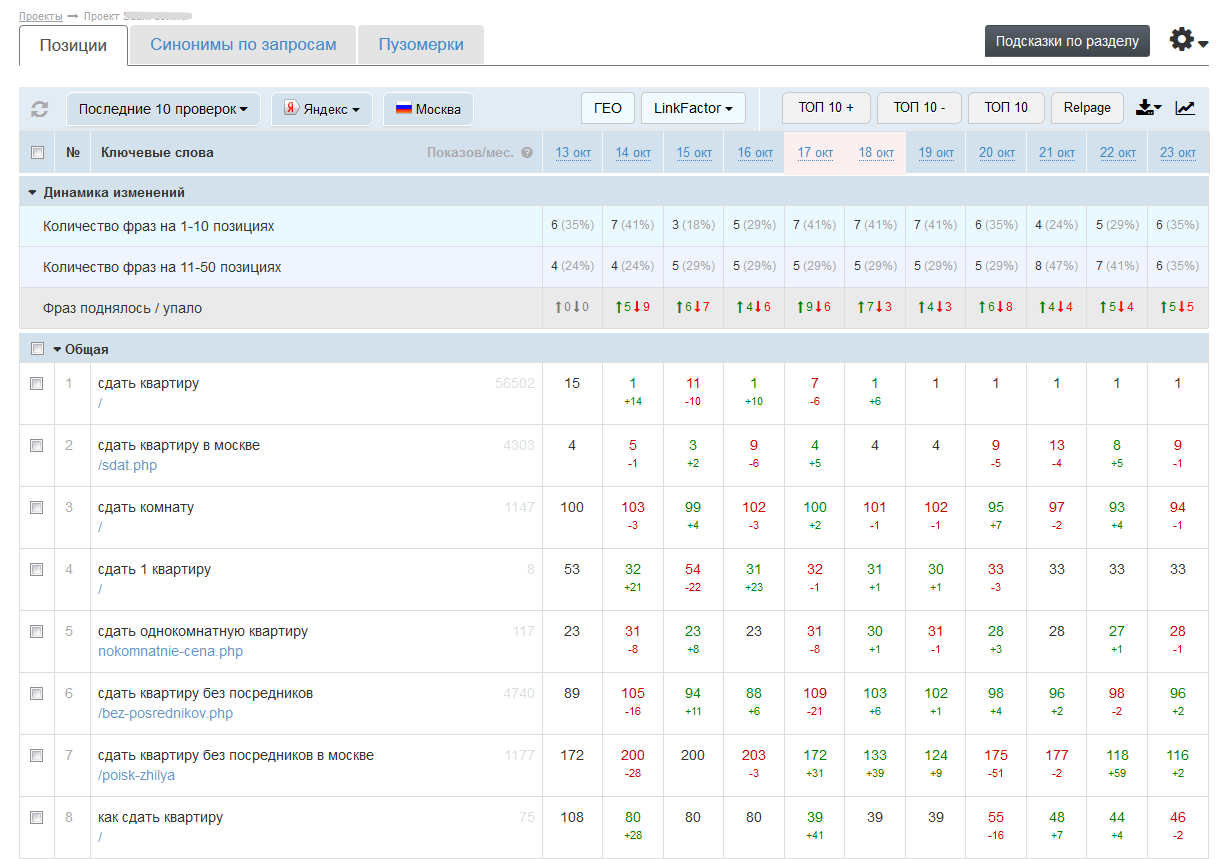
Task: Click the ТОП 10 + button
Action: coord(826,108)
